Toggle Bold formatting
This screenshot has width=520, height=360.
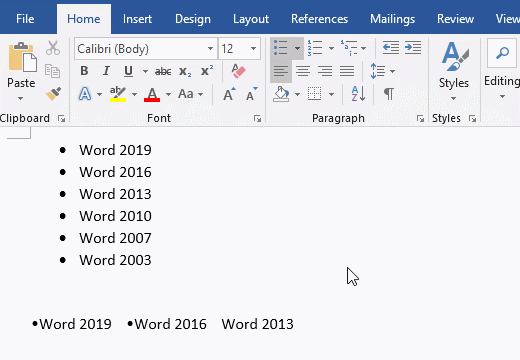[84, 71]
